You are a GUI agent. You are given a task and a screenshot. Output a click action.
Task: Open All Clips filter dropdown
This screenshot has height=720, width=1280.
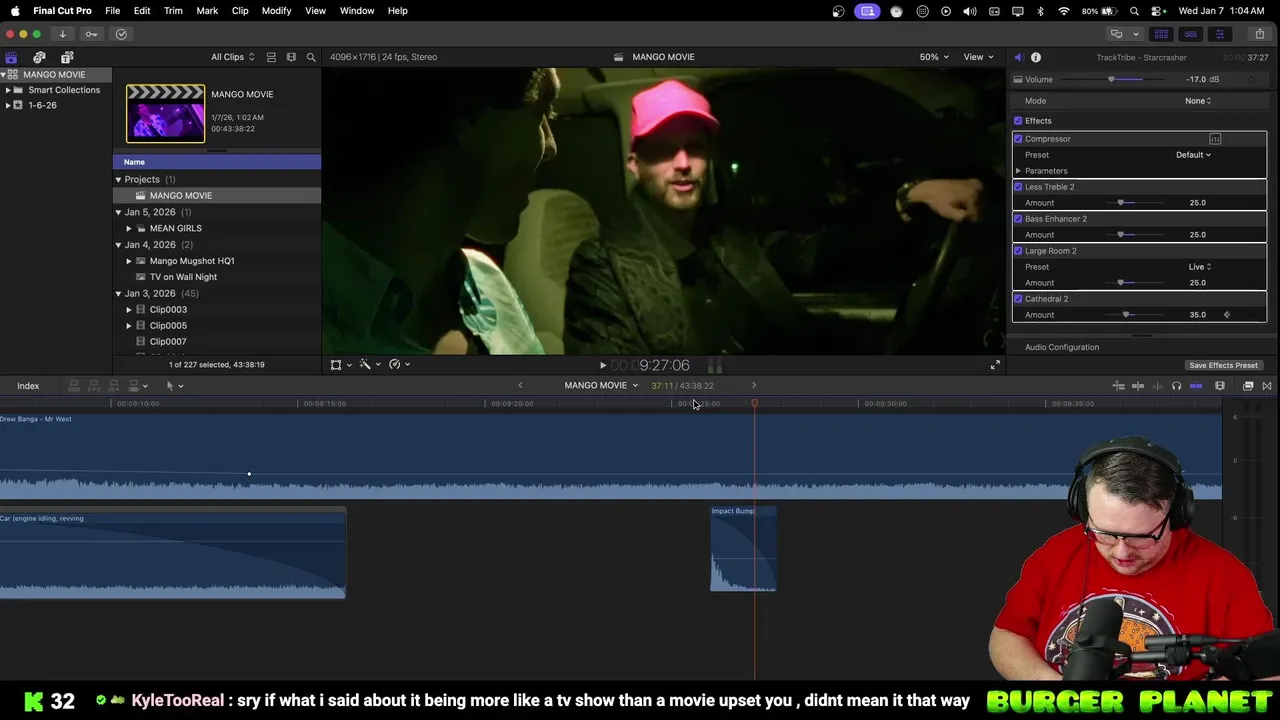[232, 57]
